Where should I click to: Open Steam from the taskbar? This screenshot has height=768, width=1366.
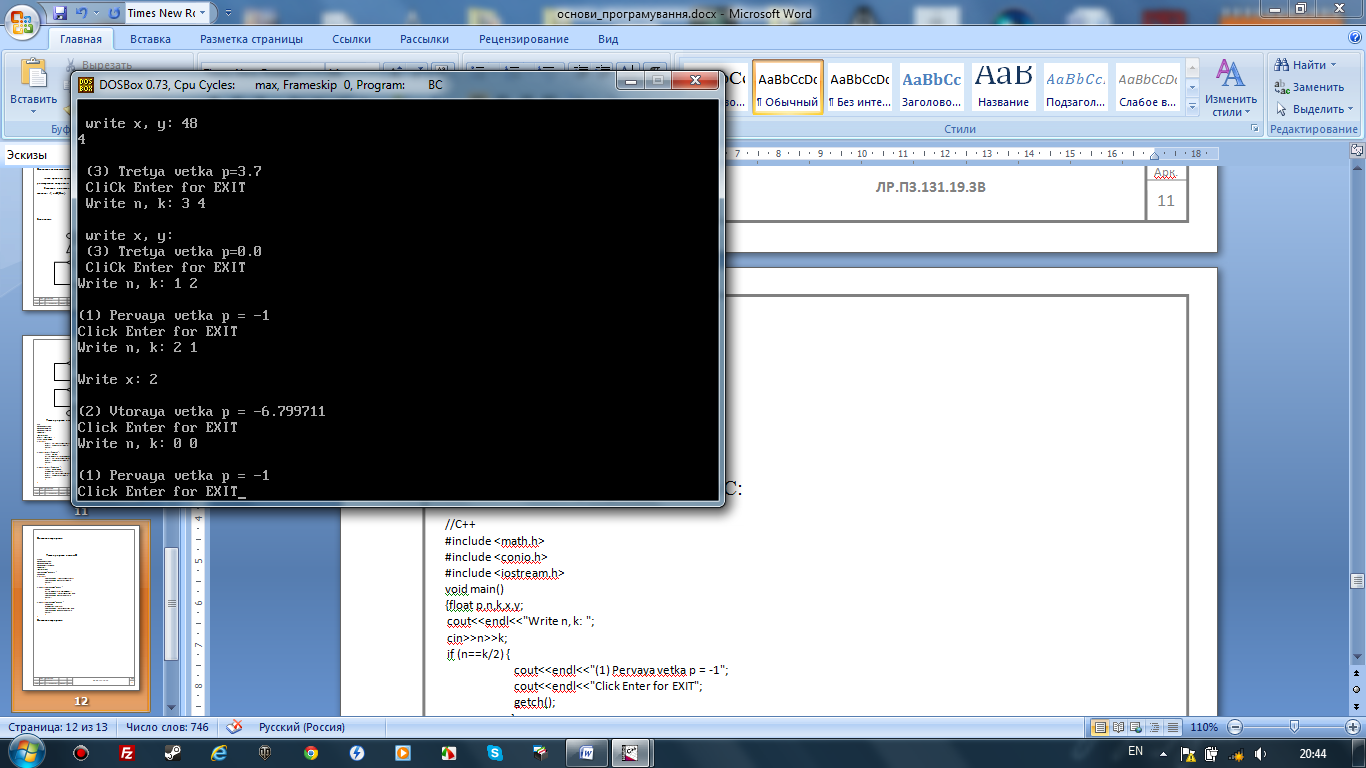pos(172,753)
